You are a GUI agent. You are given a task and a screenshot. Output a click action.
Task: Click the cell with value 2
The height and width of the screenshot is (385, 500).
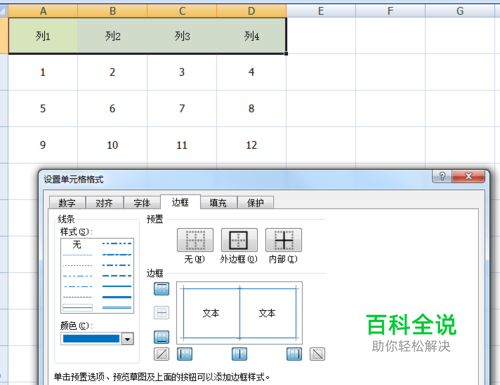[113, 72]
